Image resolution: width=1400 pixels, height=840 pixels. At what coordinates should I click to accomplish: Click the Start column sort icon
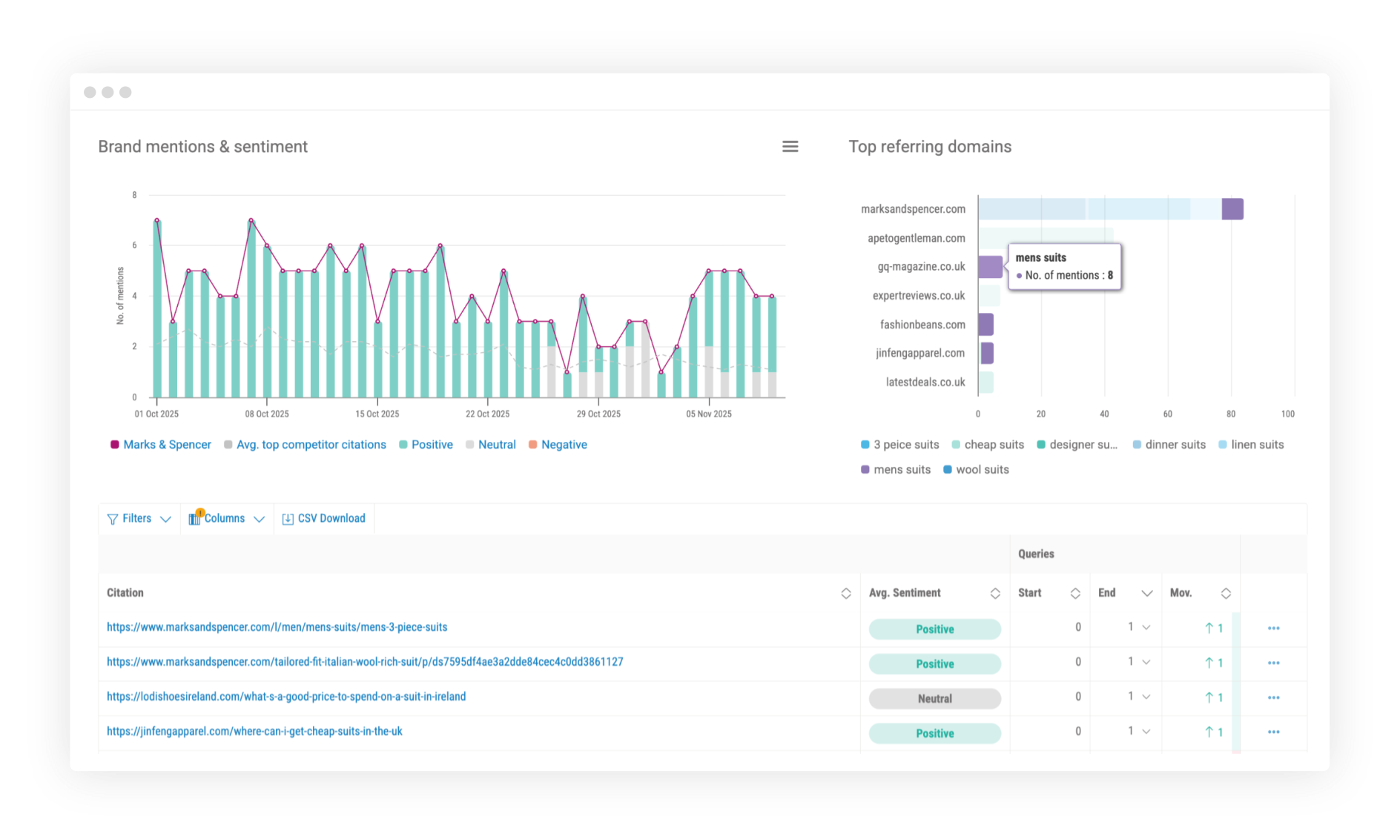[1074, 593]
